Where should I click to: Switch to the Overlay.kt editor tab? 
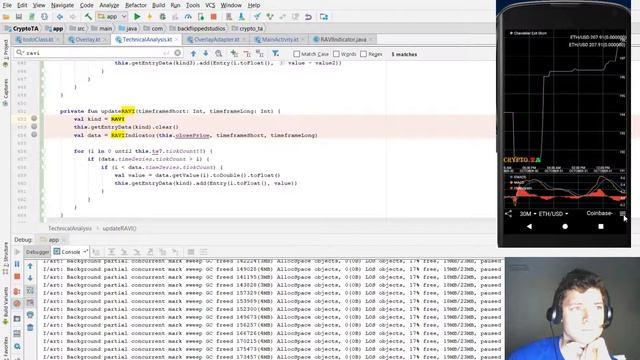87,40
